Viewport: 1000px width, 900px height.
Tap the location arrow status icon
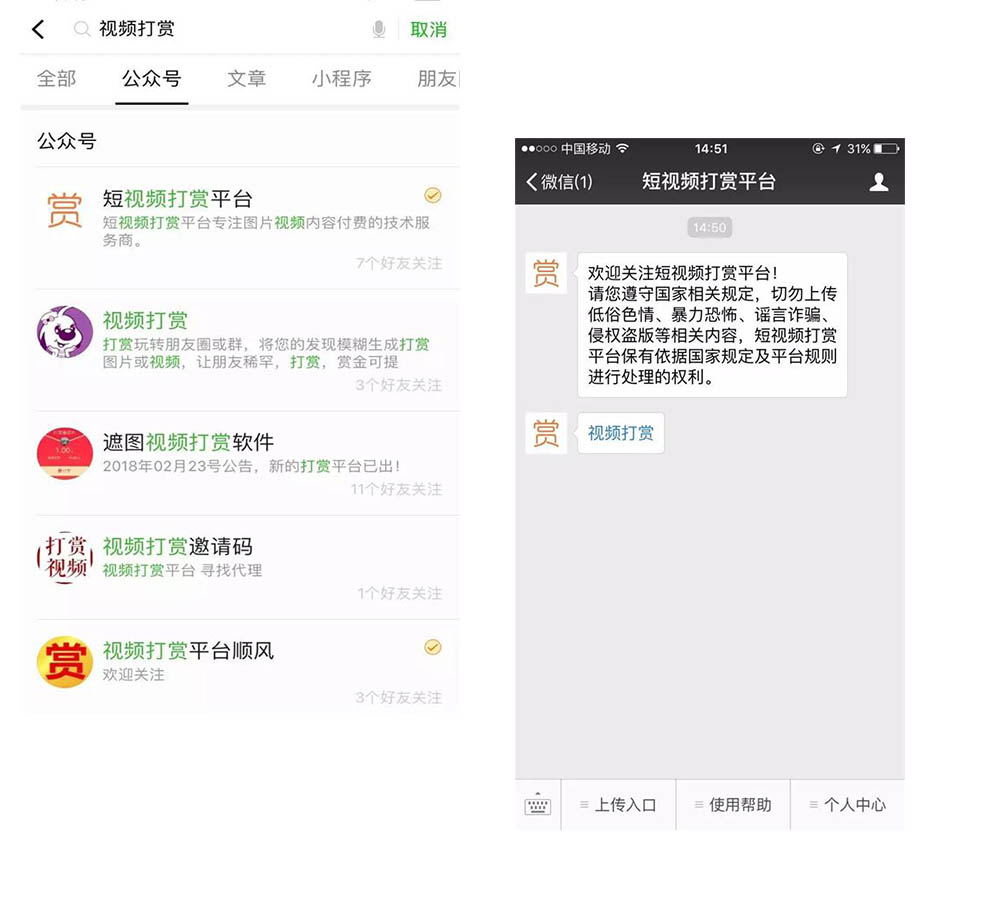pos(836,149)
